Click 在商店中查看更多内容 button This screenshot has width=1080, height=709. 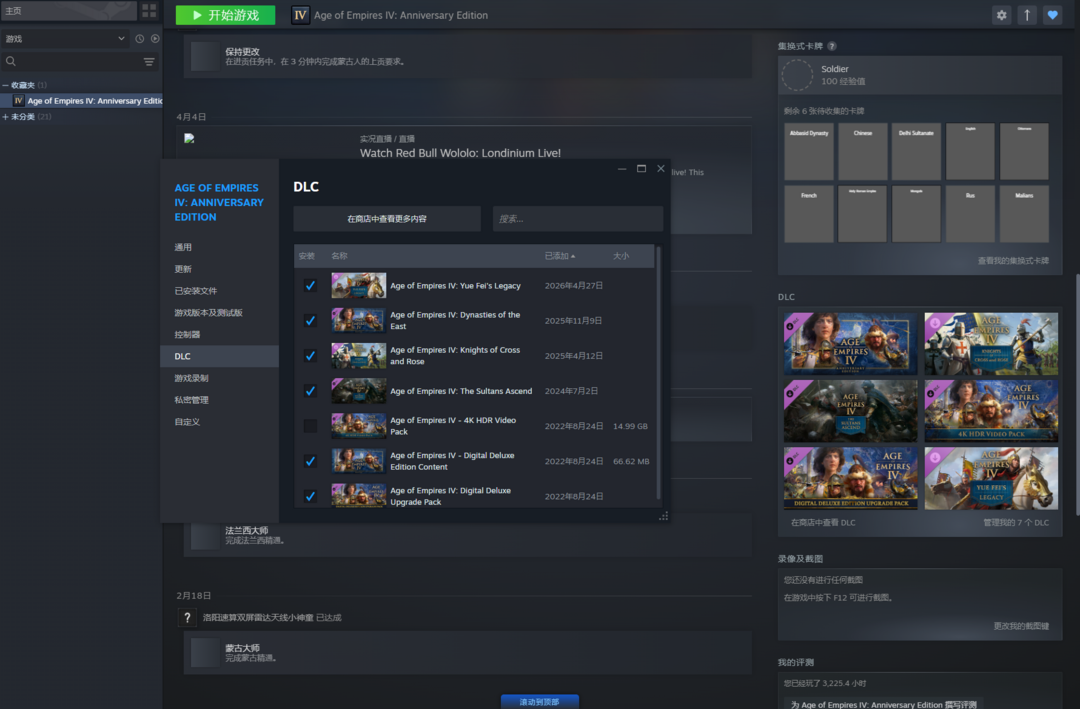coord(386,219)
